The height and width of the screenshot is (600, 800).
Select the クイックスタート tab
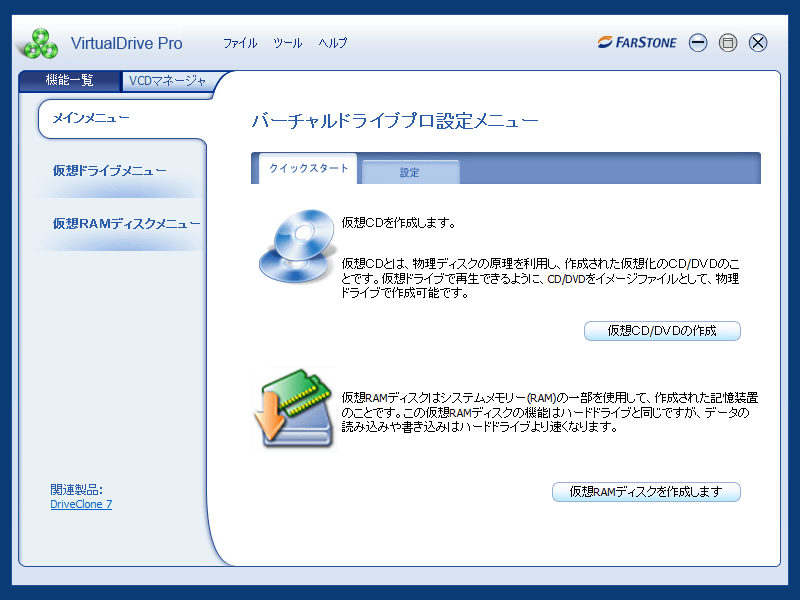308,168
